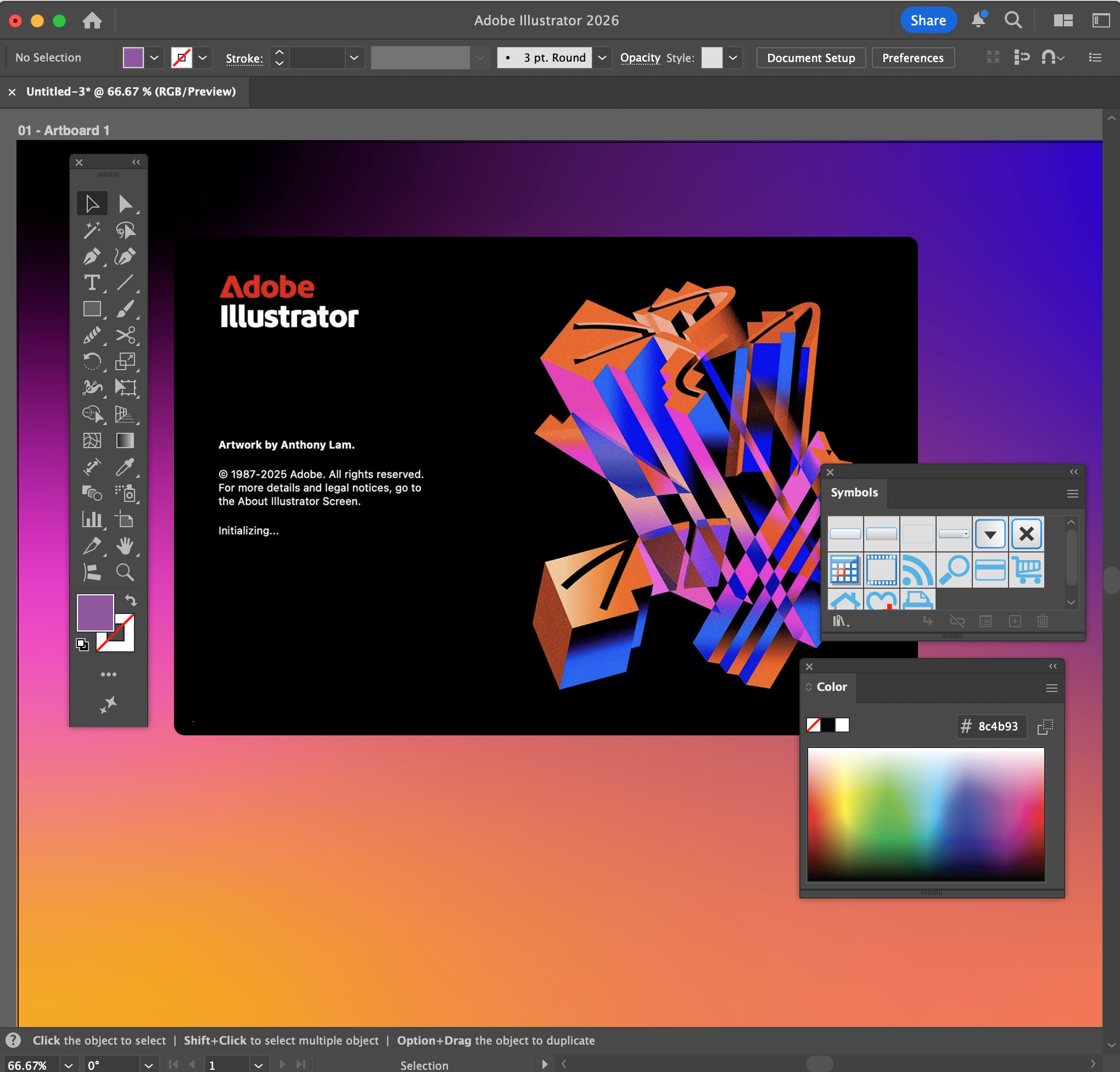Screen dimensions: 1120x1072
Task: Select the Scissors tool in toolbar
Action: (125, 336)
